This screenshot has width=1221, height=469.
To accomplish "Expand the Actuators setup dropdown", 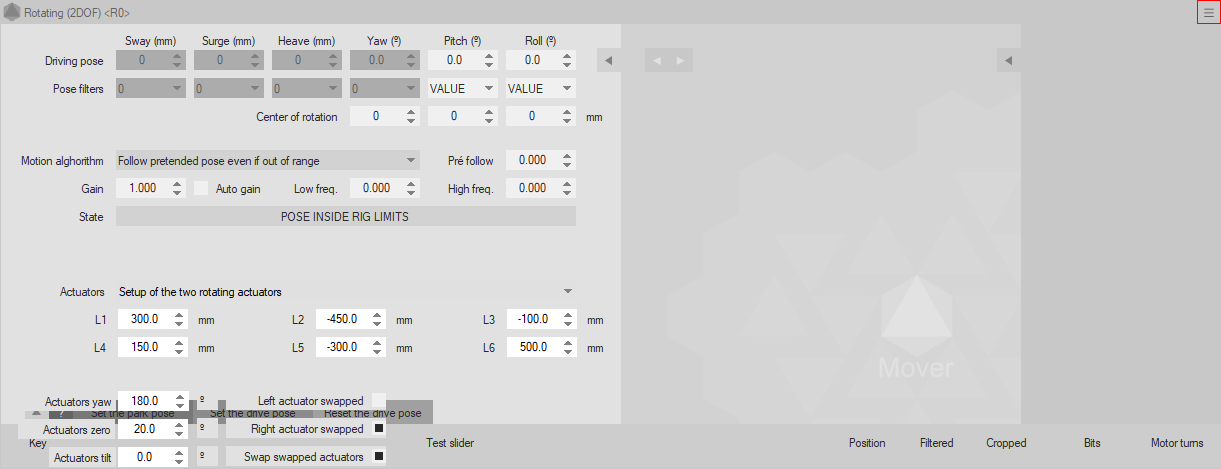I will point(346,292).
